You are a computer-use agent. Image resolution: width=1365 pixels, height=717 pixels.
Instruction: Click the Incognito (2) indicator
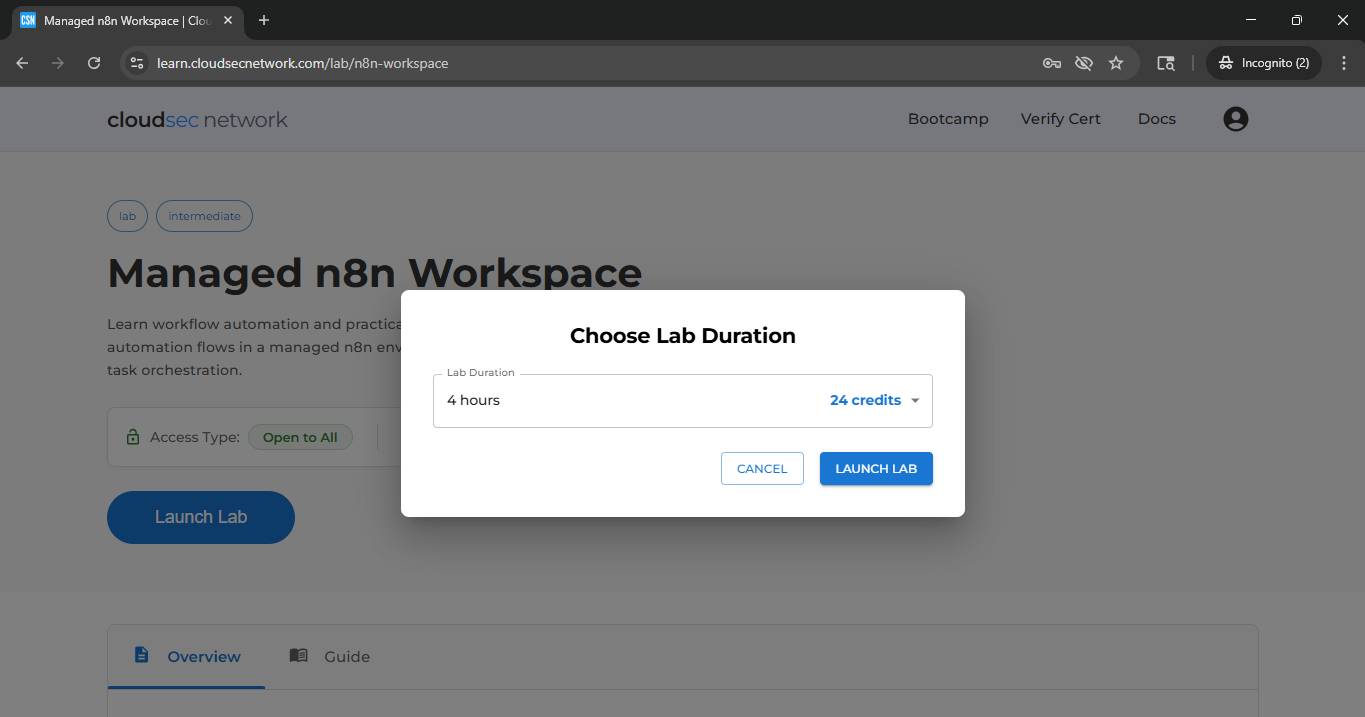(x=1264, y=63)
